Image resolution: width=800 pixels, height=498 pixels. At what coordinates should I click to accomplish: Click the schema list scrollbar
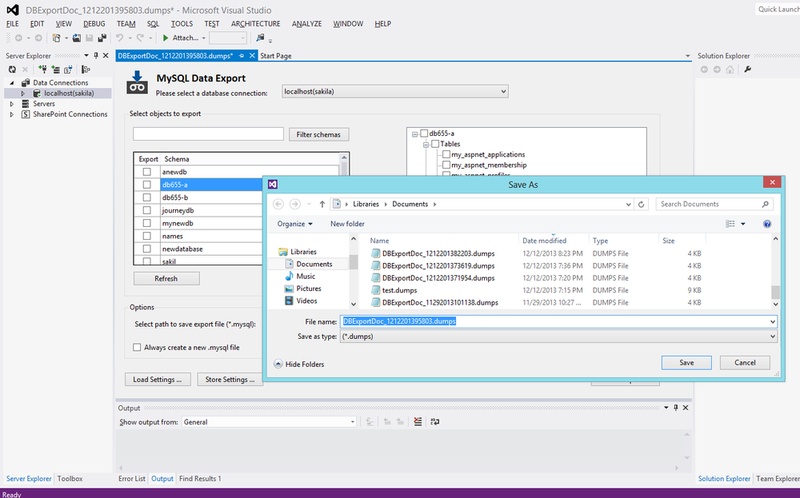click(x=344, y=209)
